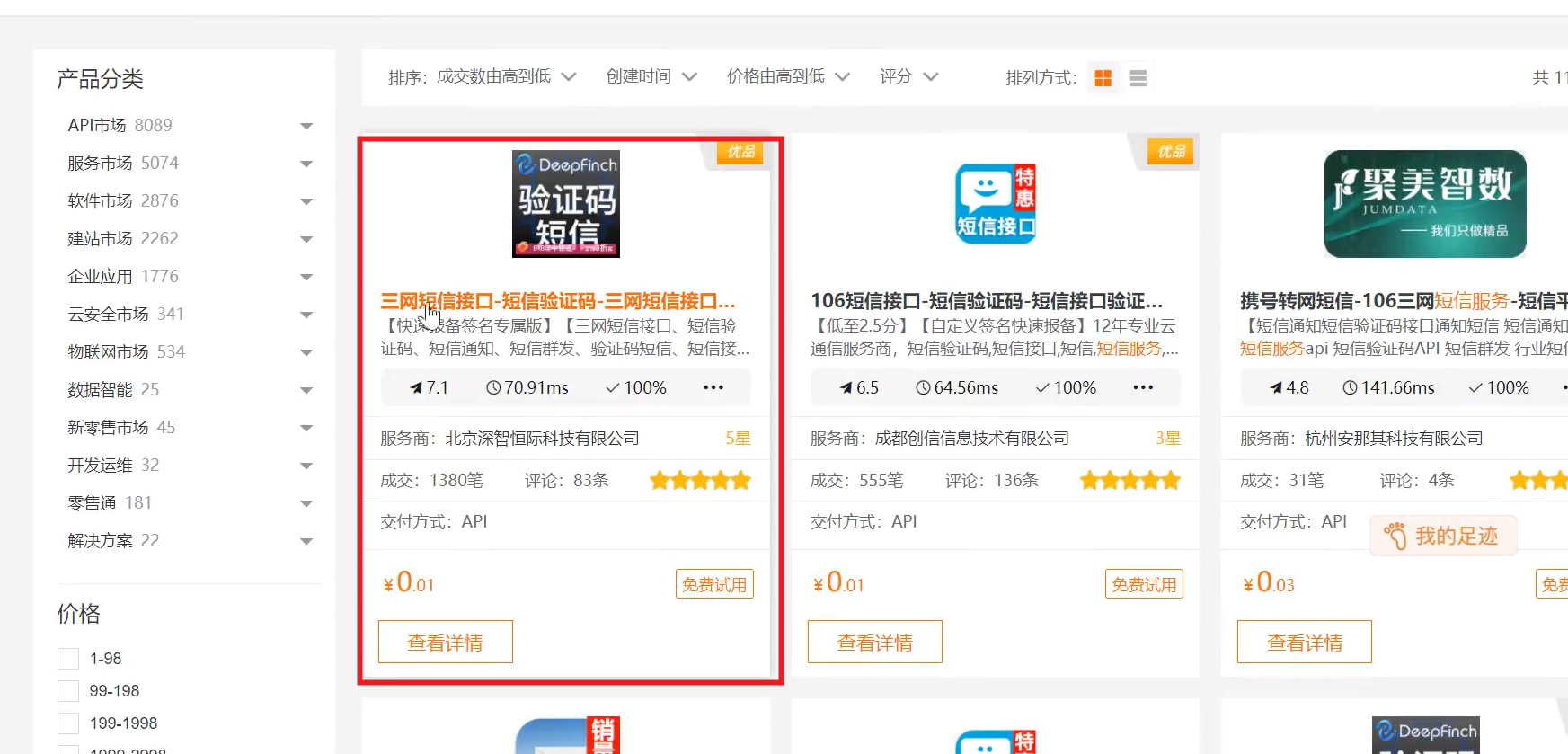Click provider 成都创信信息技术有限公司
Image resolution: width=1568 pixels, height=754 pixels.
click(x=972, y=439)
